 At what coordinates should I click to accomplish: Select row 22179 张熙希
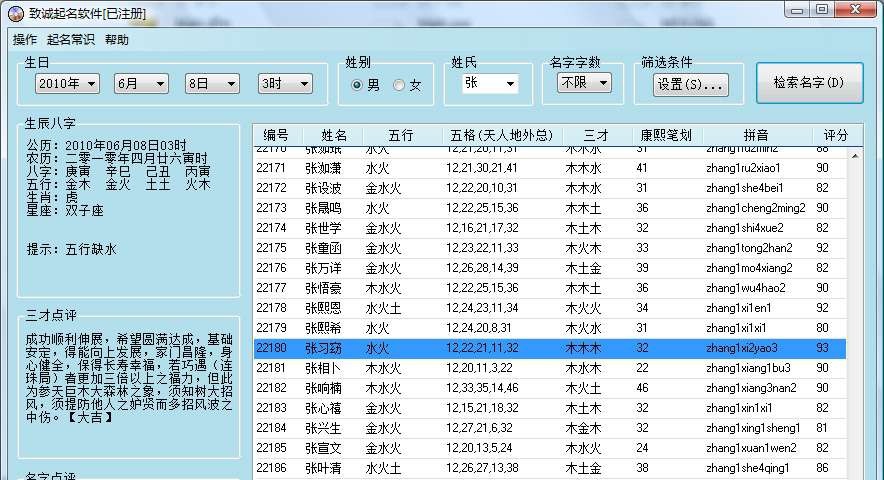point(550,328)
